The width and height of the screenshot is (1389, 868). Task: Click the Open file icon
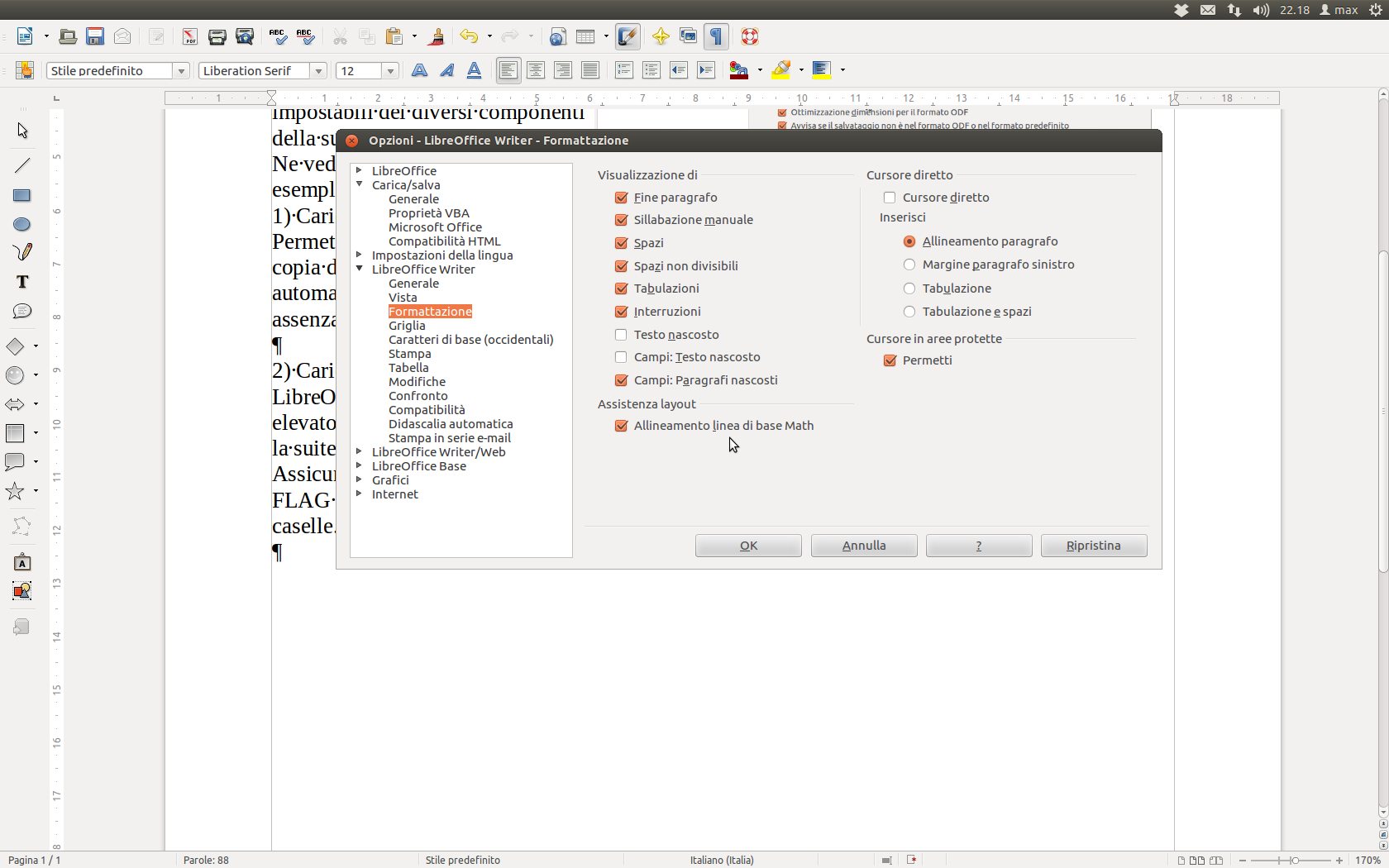click(x=68, y=36)
